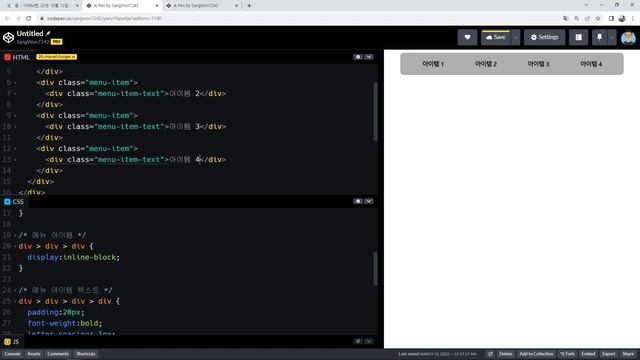Click the translate page icon
The height and width of the screenshot is (360, 640).
click(x=566, y=18)
